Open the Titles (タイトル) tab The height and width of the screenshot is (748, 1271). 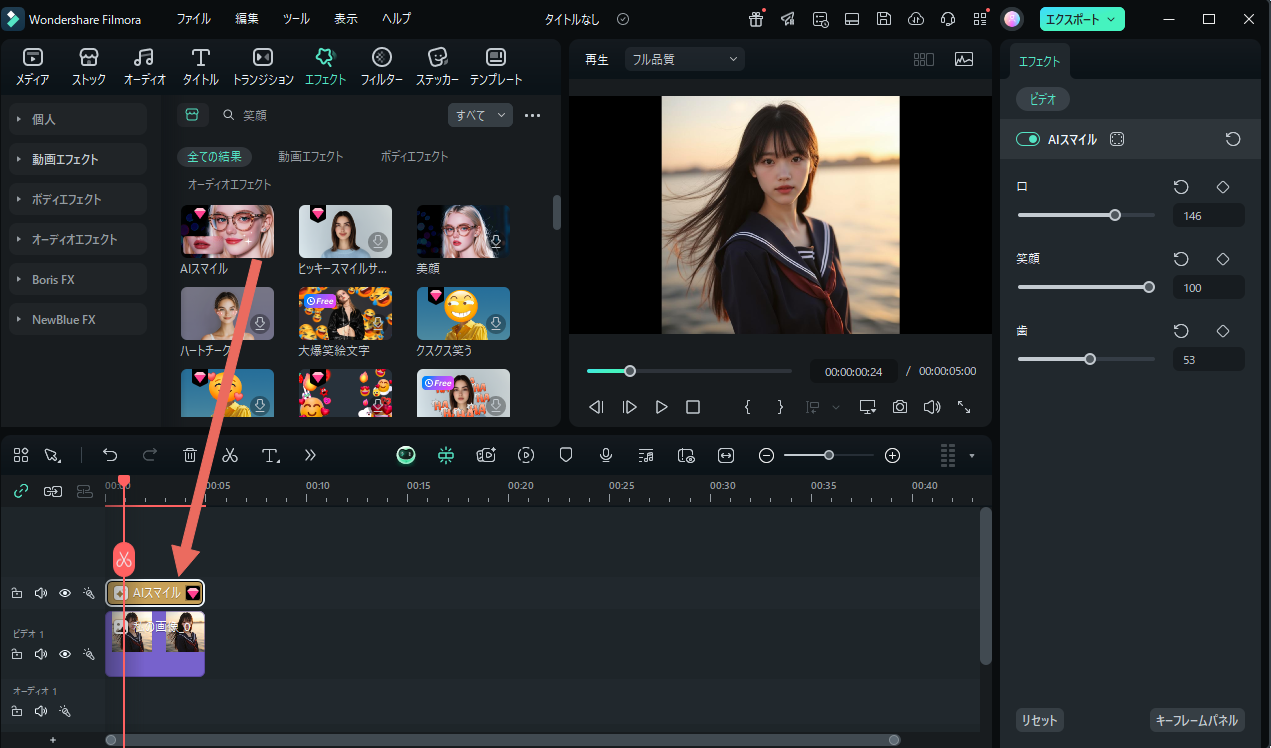(x=201, y=66)
